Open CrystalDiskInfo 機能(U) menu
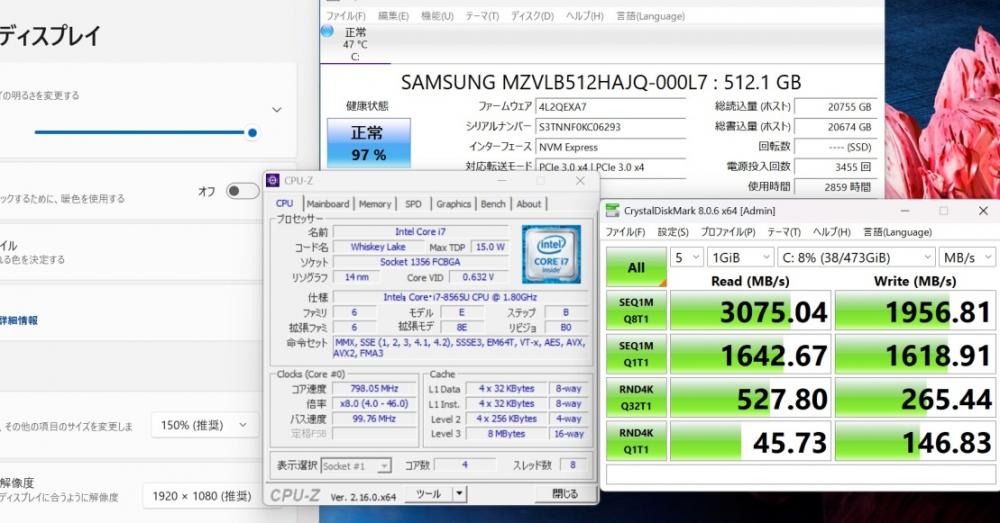The image size is (1000, 523). pos(437,16)
